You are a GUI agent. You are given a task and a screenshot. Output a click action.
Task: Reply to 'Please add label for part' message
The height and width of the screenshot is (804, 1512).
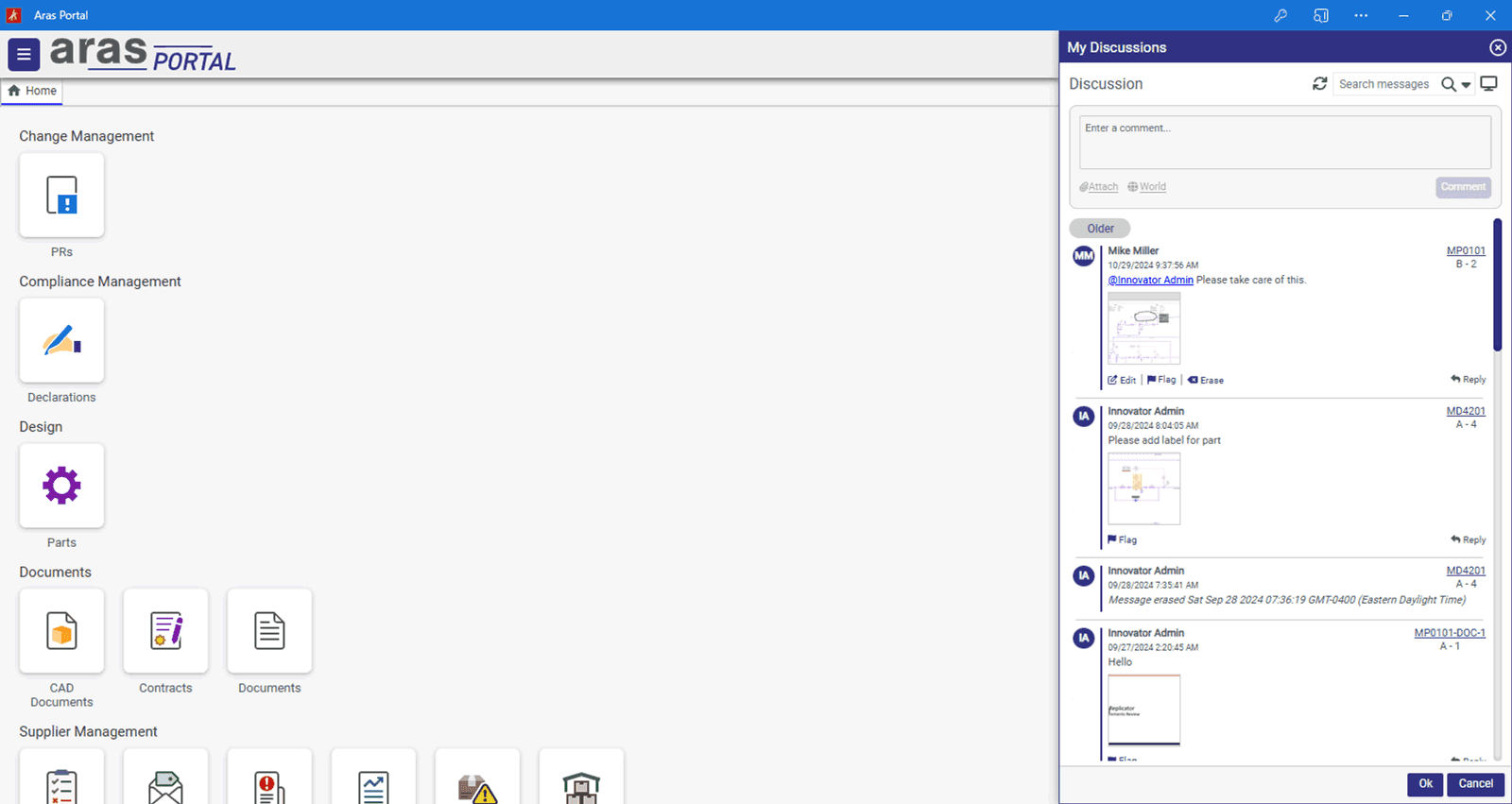(1469, 540)
